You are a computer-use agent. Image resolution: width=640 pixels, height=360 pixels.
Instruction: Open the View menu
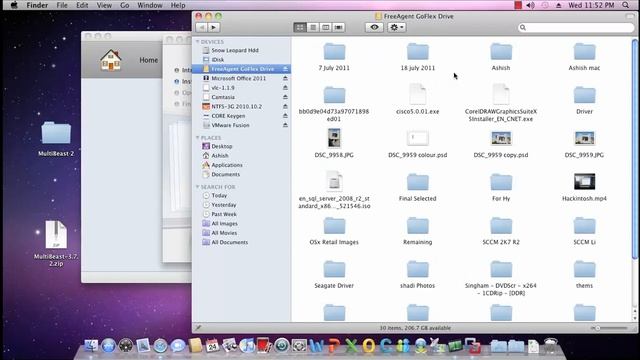point(104,5)
